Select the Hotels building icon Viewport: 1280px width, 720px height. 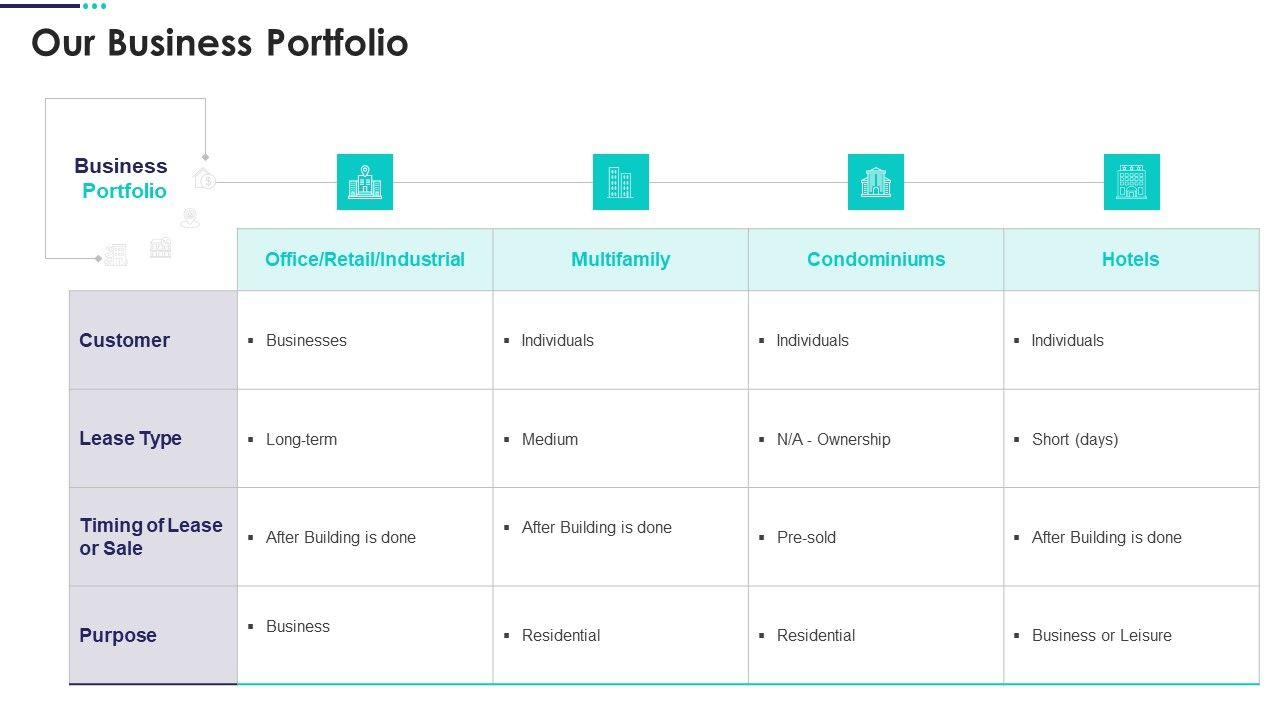tap(1131, 182)
